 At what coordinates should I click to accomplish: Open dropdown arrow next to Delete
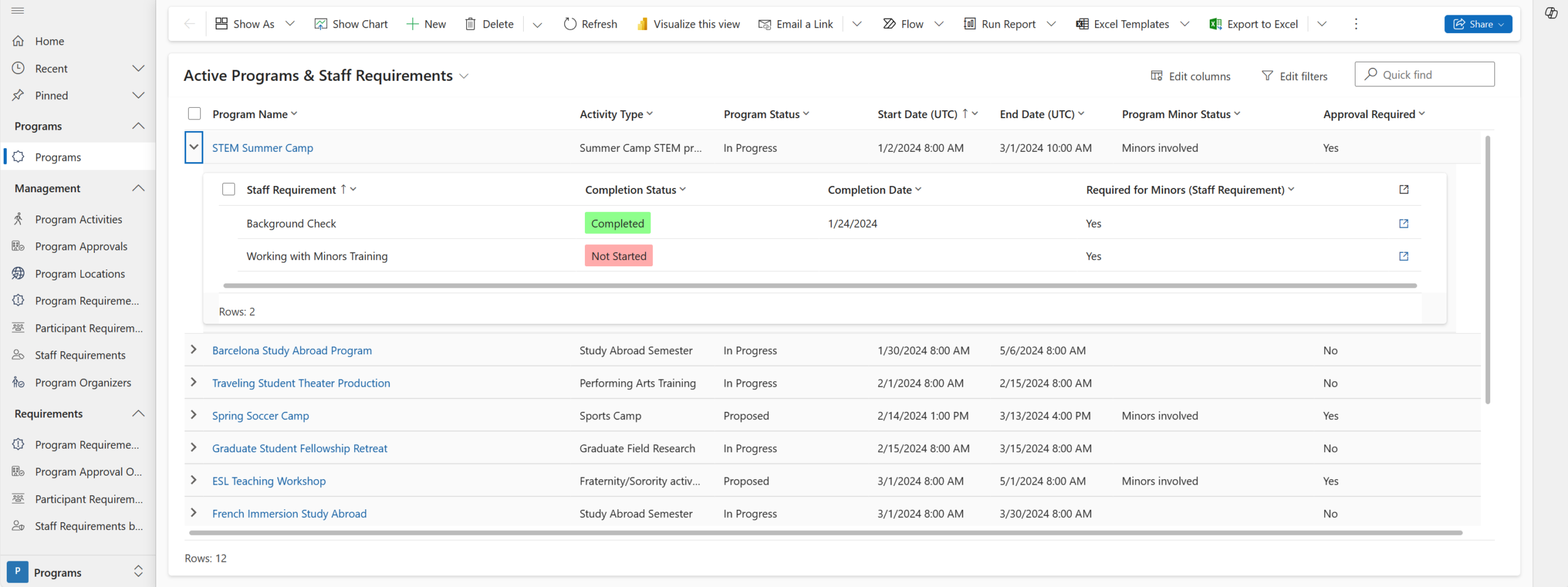(537, 24)
